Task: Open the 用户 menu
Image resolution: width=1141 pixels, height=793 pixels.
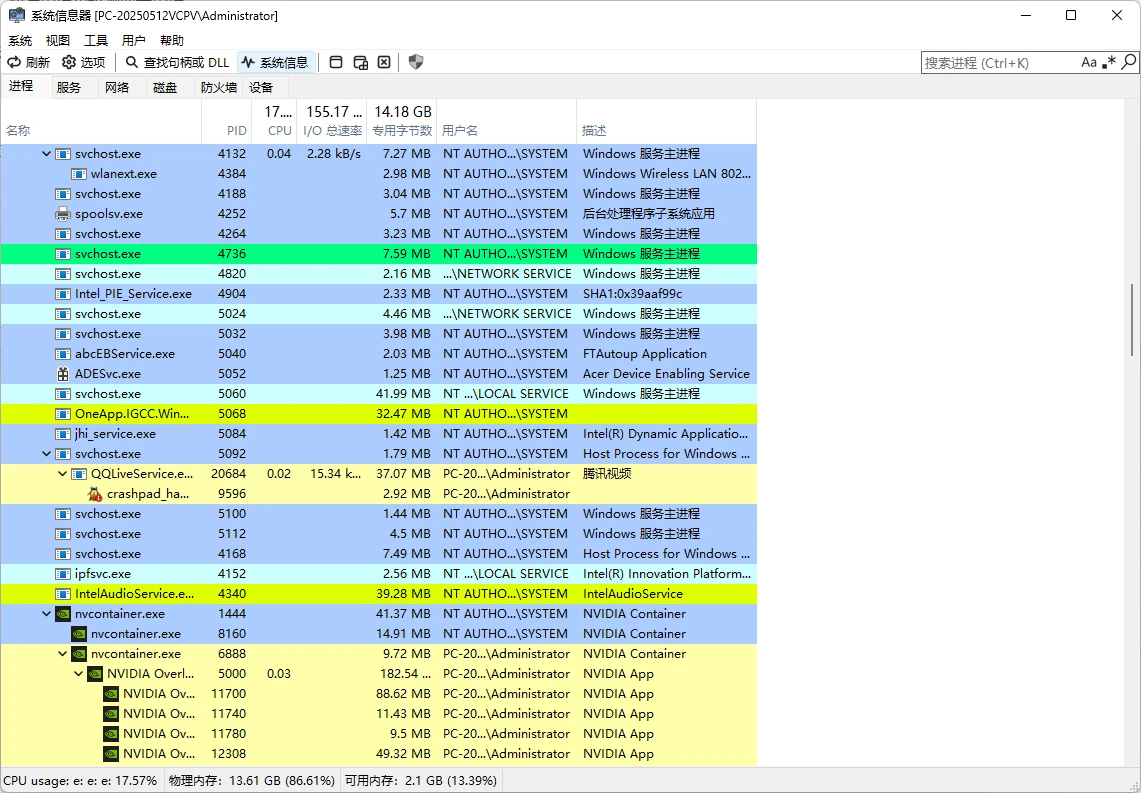Action: pos(133,41)
